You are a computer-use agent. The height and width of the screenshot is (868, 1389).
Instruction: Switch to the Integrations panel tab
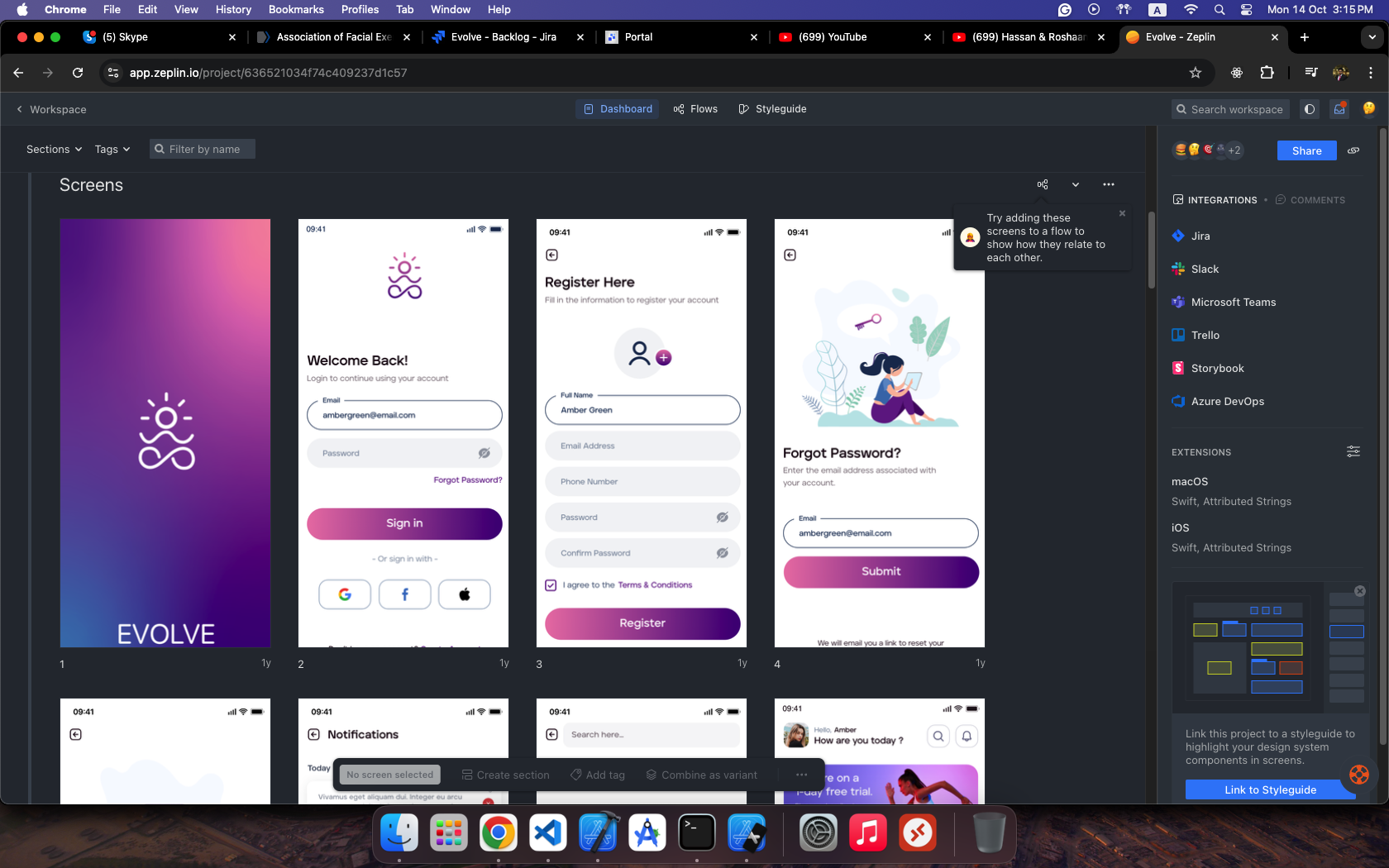tap(1215, 200)
